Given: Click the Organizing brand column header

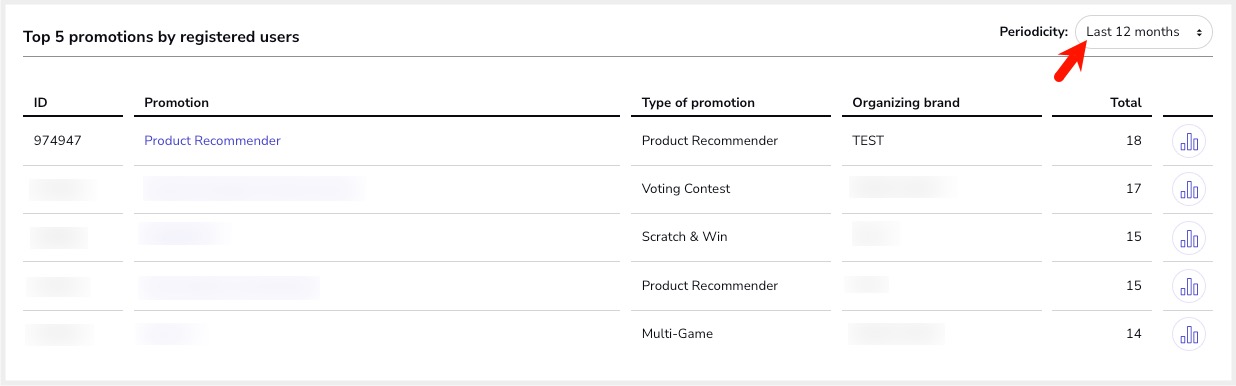Looking at the screenshot, I should [x=906, y=102].
